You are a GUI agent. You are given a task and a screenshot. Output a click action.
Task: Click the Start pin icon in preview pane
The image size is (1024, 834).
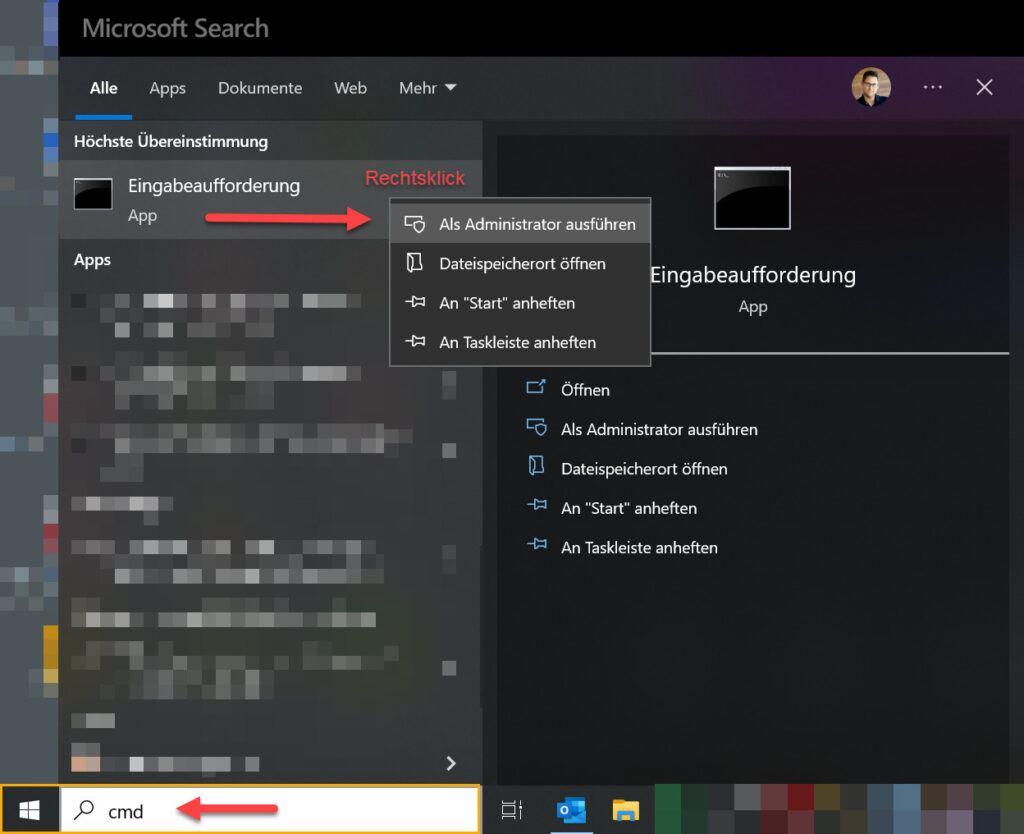536,504
